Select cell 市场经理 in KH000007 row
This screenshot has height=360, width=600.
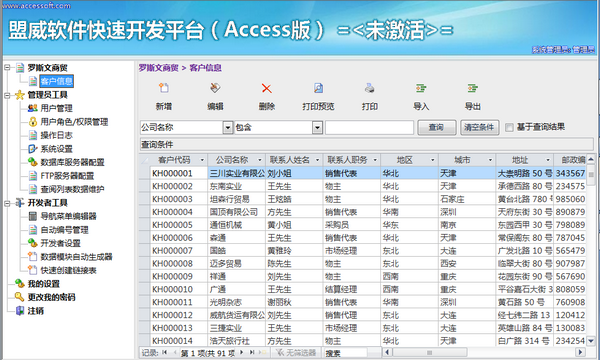pyautogui.click(x=352, y=251)
